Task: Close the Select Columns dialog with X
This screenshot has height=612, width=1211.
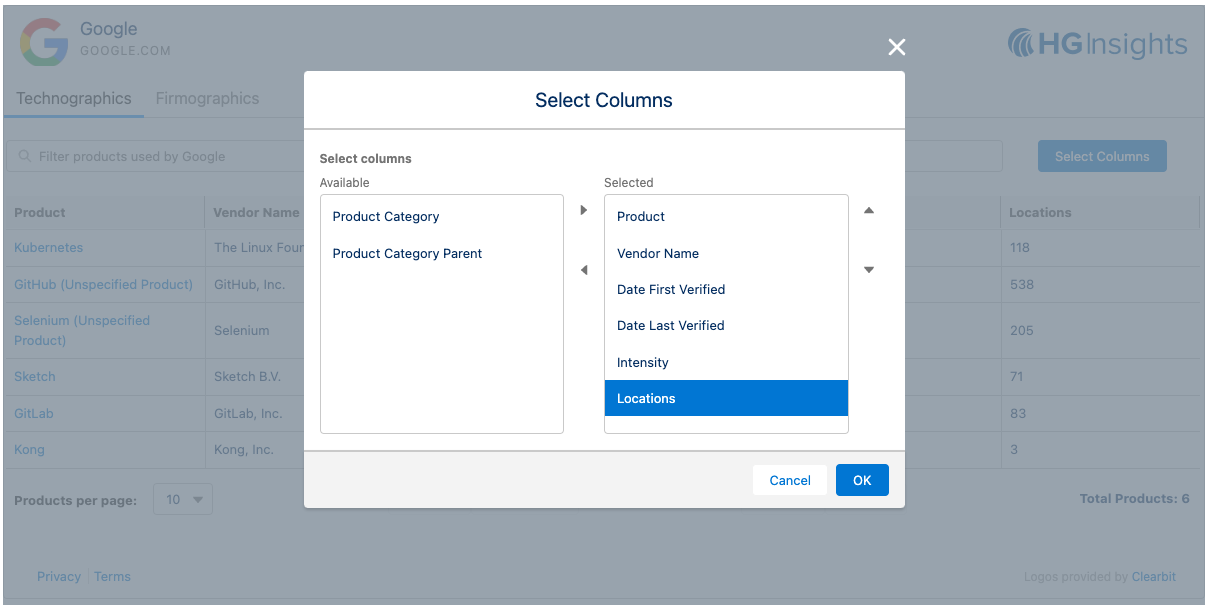Action: 896,47
